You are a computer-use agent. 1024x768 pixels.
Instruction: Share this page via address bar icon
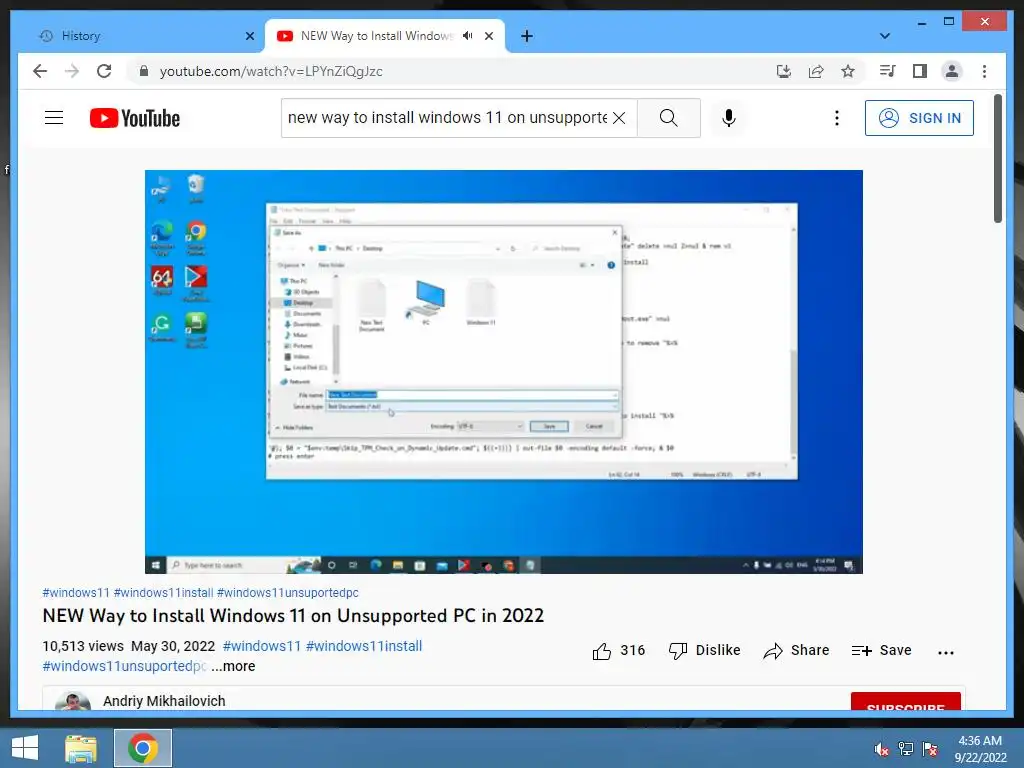point(816,71)
